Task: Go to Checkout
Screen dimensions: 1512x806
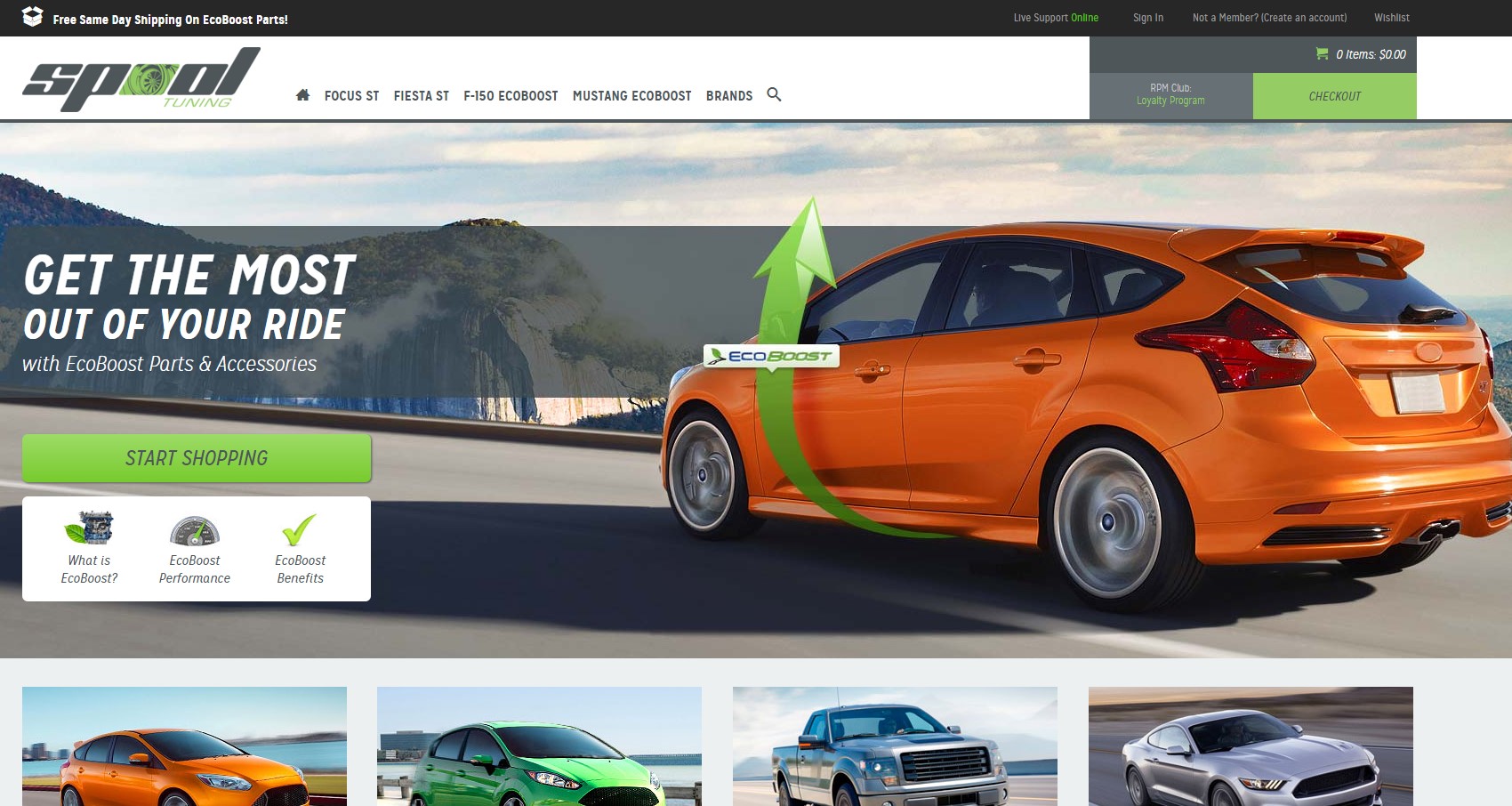Action: click(1334, 96)
